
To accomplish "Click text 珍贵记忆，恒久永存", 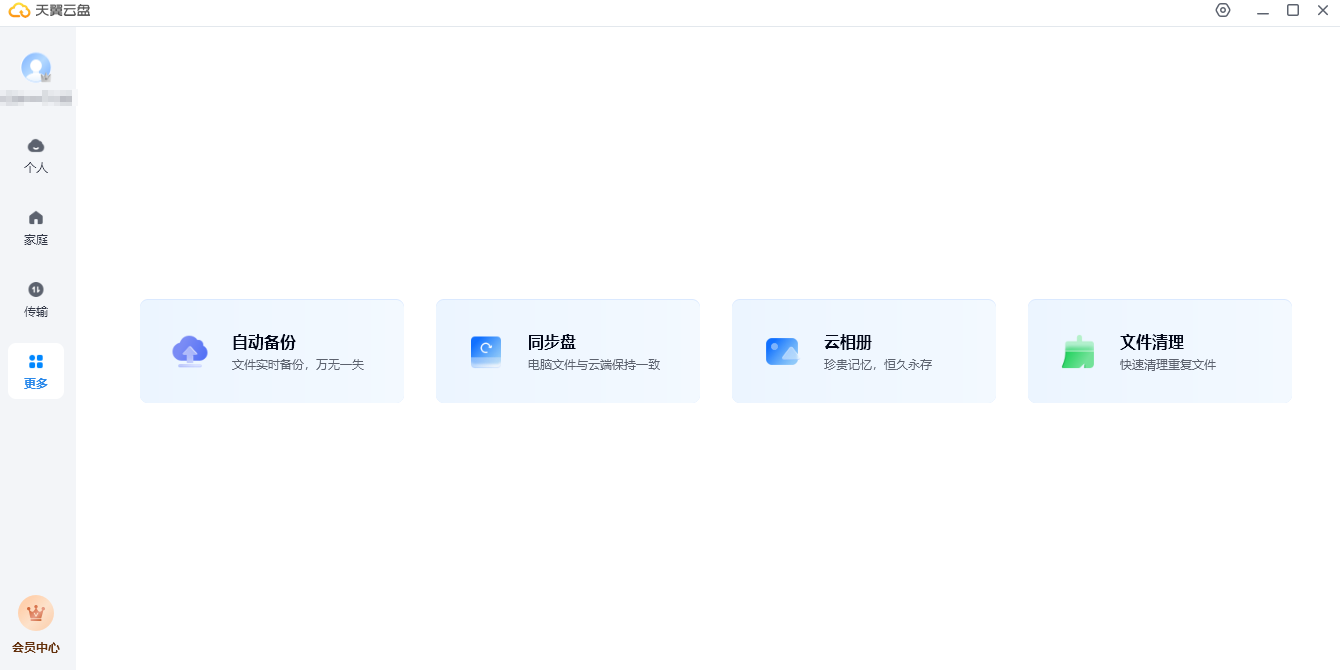I will [x=878, y=365].
